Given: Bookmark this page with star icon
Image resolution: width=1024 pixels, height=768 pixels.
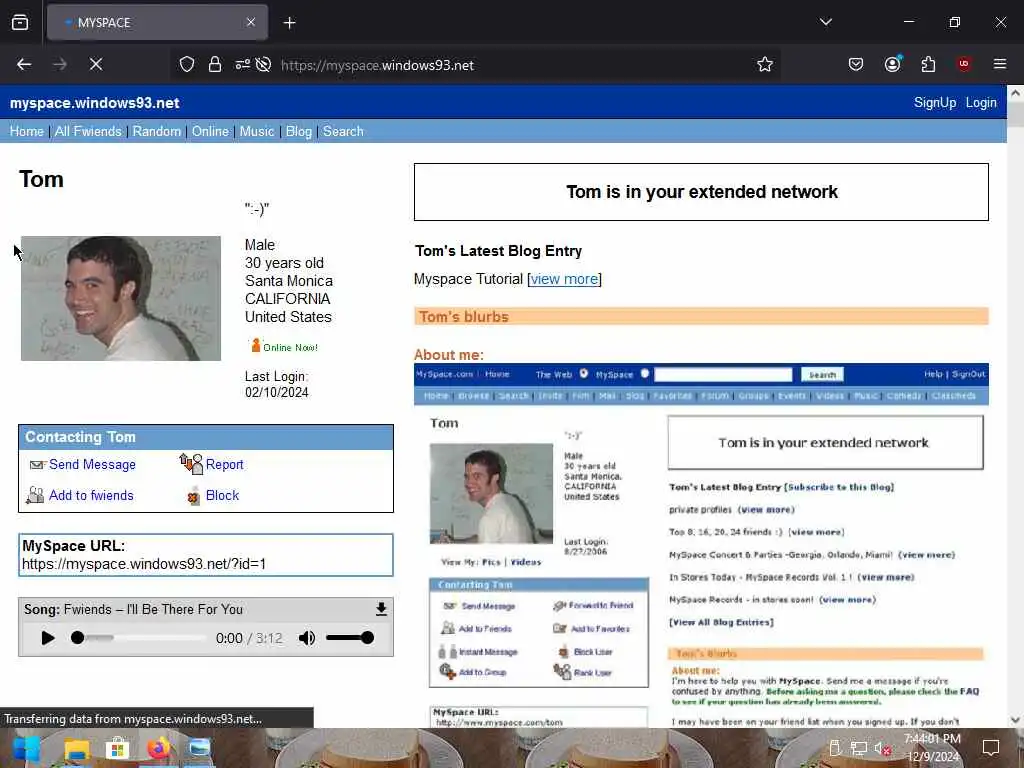Looking at the screenshot, I should [765, 64].
